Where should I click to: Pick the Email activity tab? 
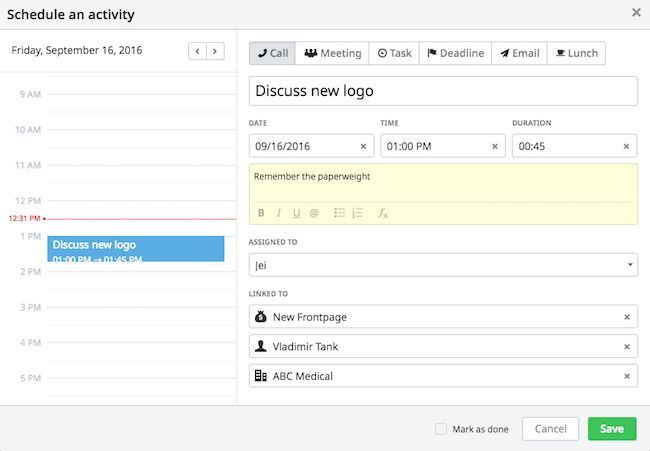(519, 53)
